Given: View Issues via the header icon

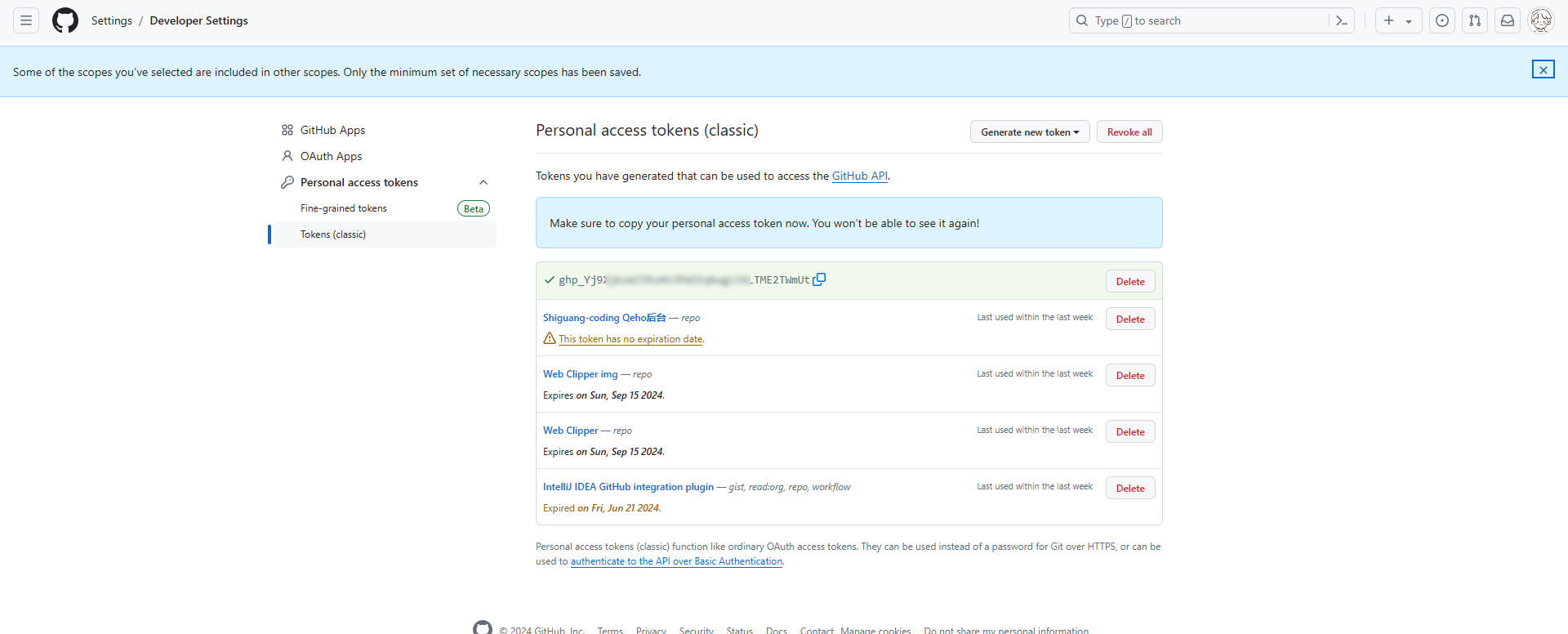Looking at the screenshot, I should 1442,20.
